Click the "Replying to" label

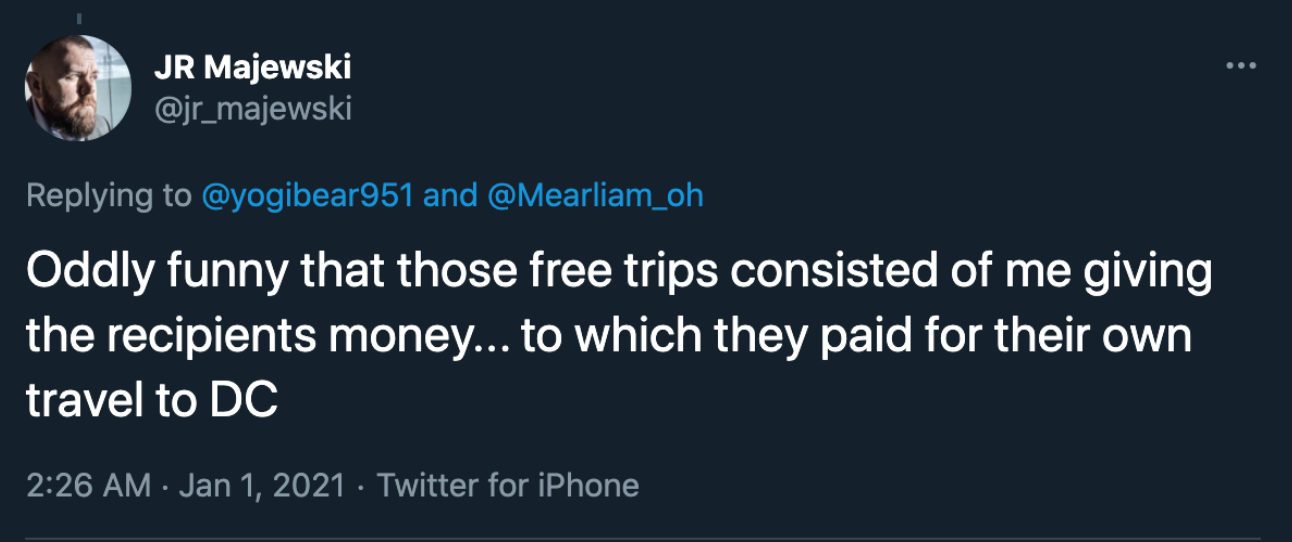(x=108, y=196)
